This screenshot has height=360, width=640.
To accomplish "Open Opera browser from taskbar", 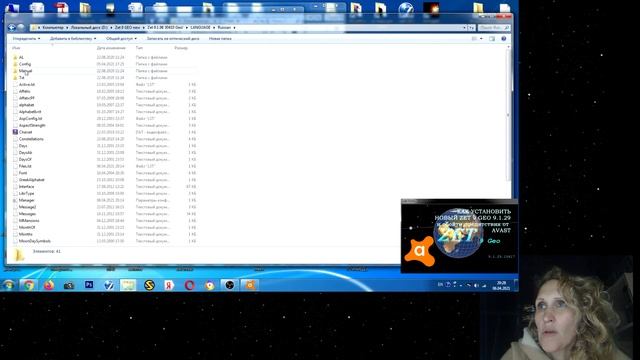I will coord(189,285).
